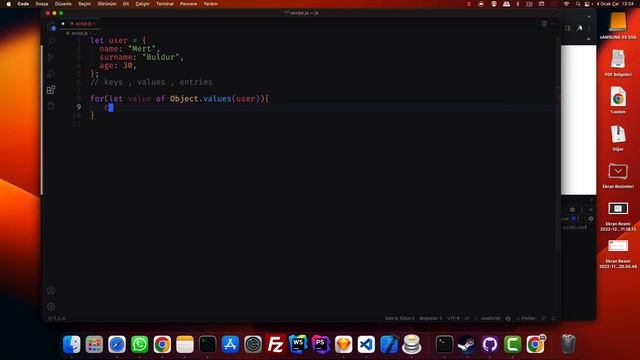Click the word Object in line 8
640x360 pixels.
coord(184,99)
